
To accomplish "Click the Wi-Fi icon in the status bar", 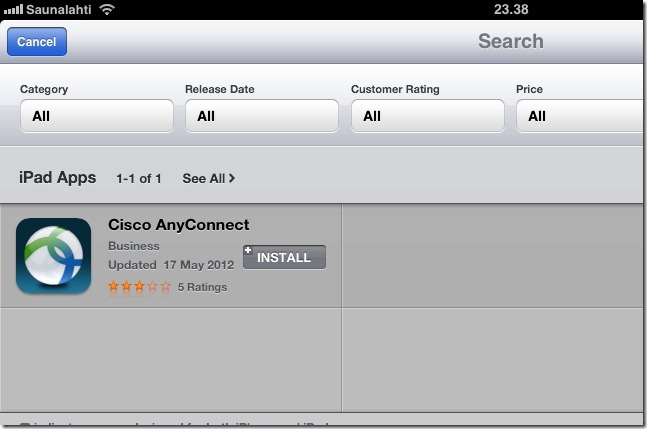I will pos(106,9).
